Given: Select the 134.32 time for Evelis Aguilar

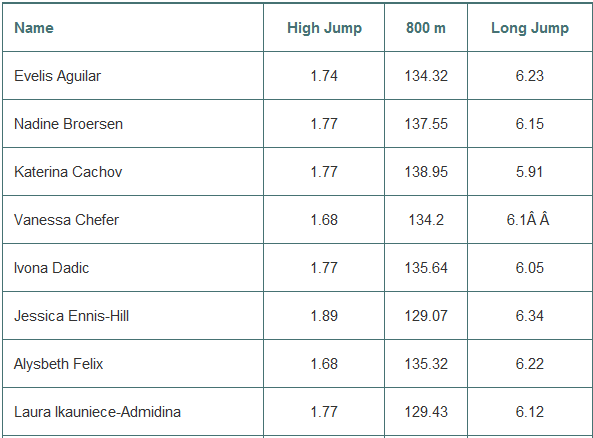Looking at the screenshot, I should pos(426,76).
